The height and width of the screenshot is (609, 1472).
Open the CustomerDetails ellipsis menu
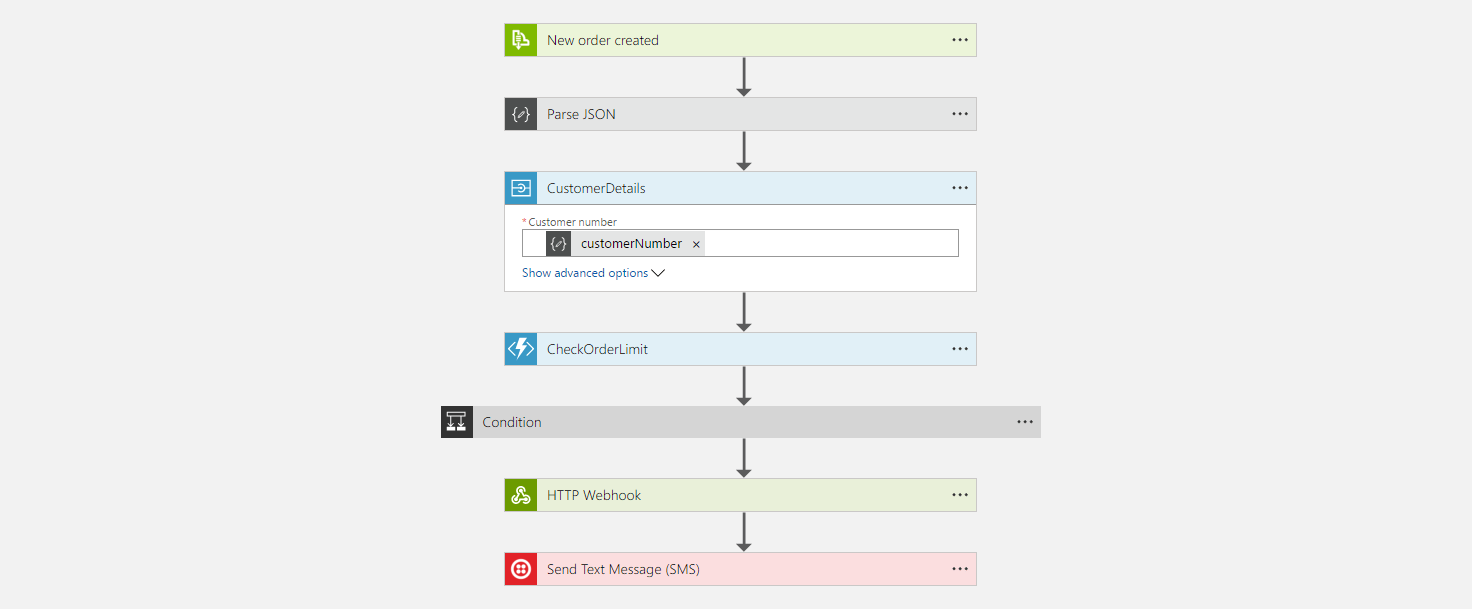click(960, 188)
